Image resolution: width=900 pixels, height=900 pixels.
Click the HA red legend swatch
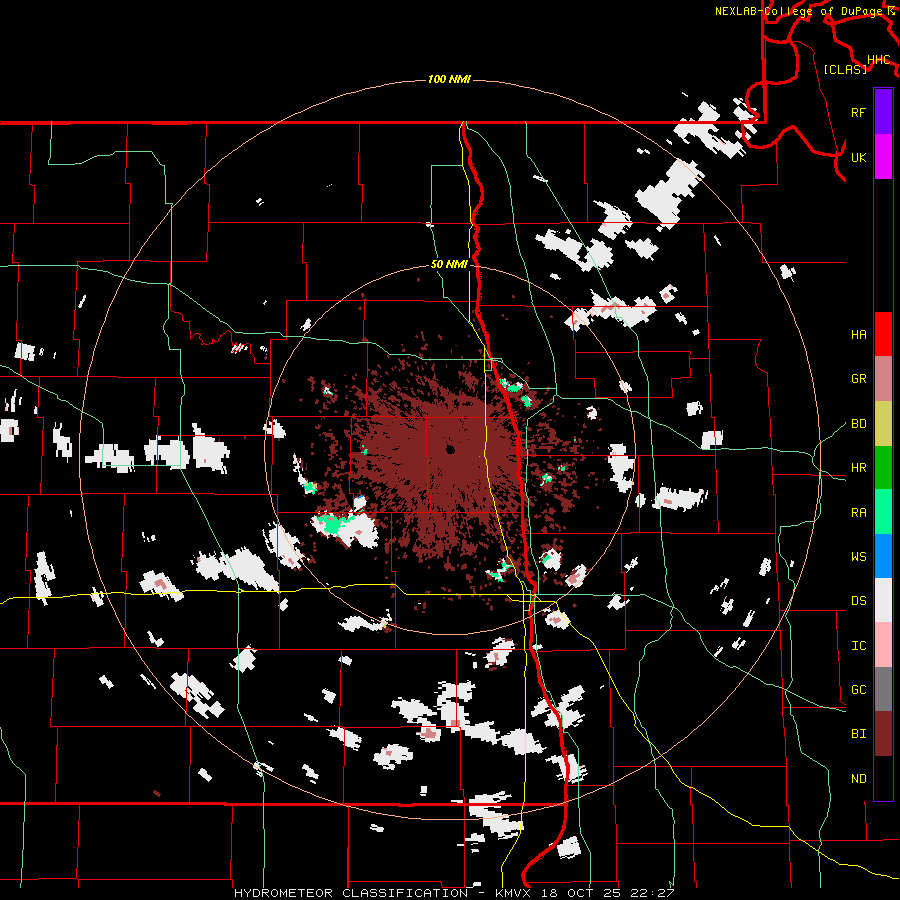point(883,334)
